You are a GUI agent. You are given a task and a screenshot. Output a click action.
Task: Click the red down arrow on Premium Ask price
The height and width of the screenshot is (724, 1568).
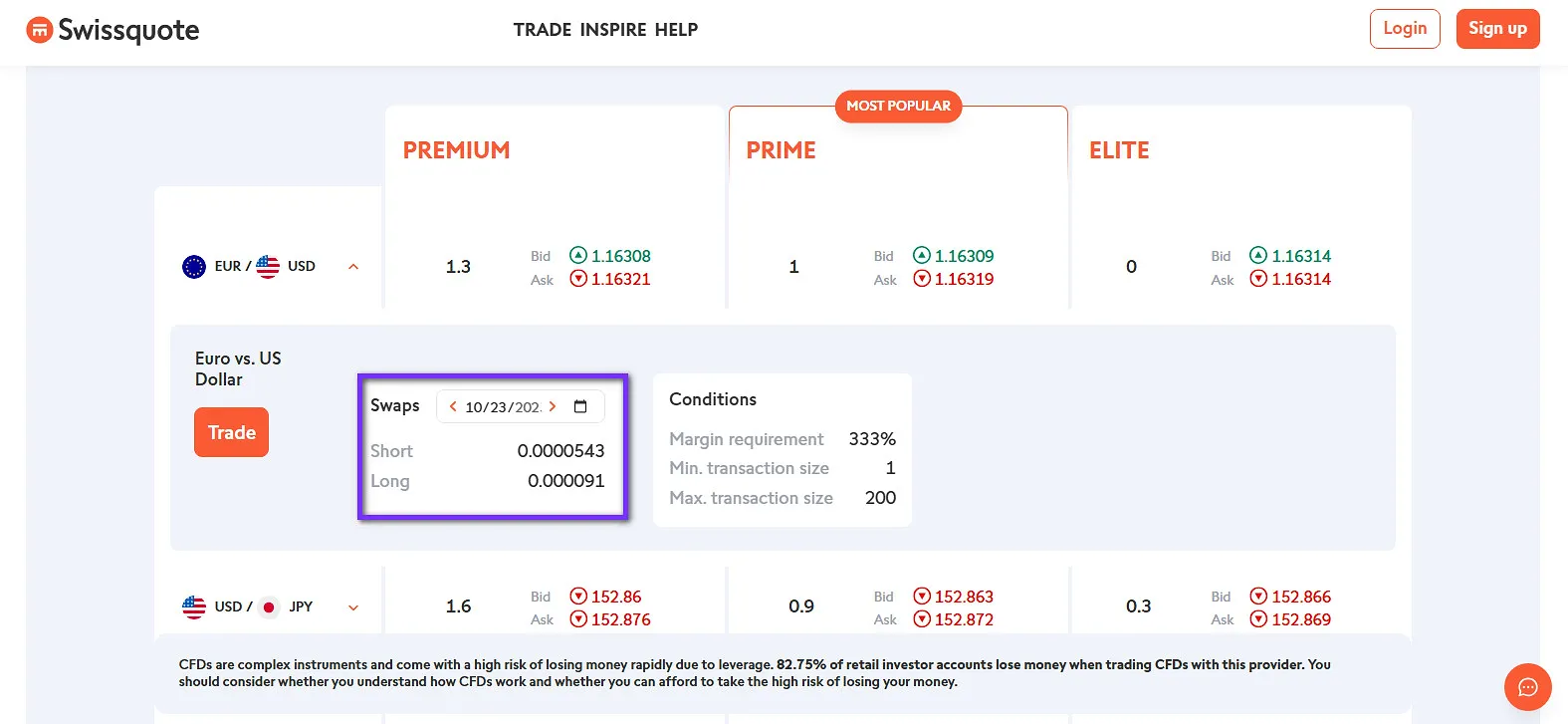pyautogui.click(x=577, y=280)
